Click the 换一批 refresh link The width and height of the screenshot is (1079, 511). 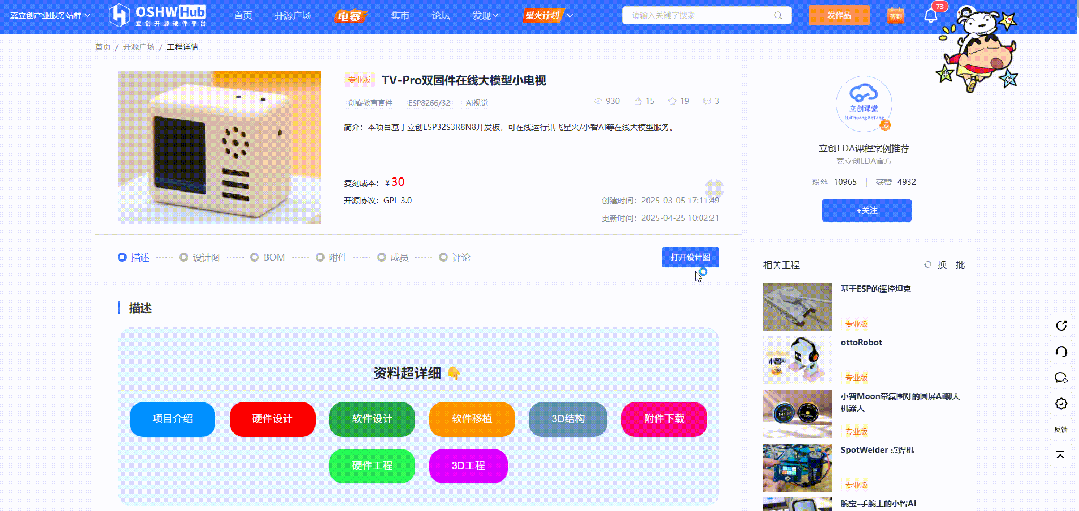[x=944, y=265]
